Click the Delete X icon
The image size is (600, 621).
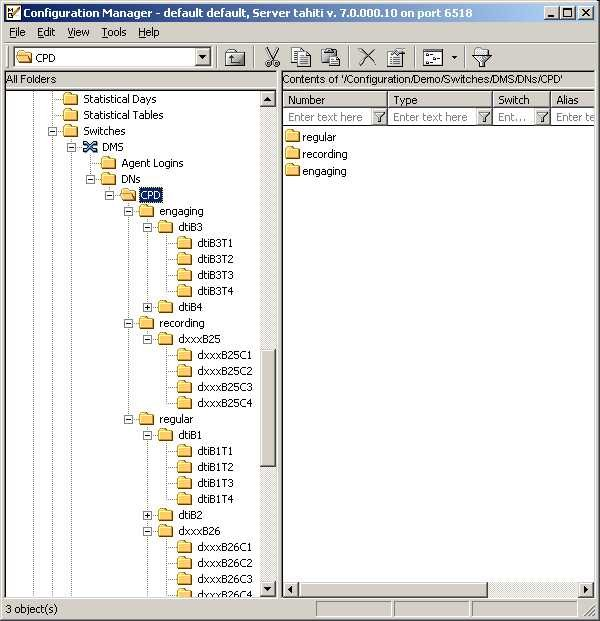point(367,58)
